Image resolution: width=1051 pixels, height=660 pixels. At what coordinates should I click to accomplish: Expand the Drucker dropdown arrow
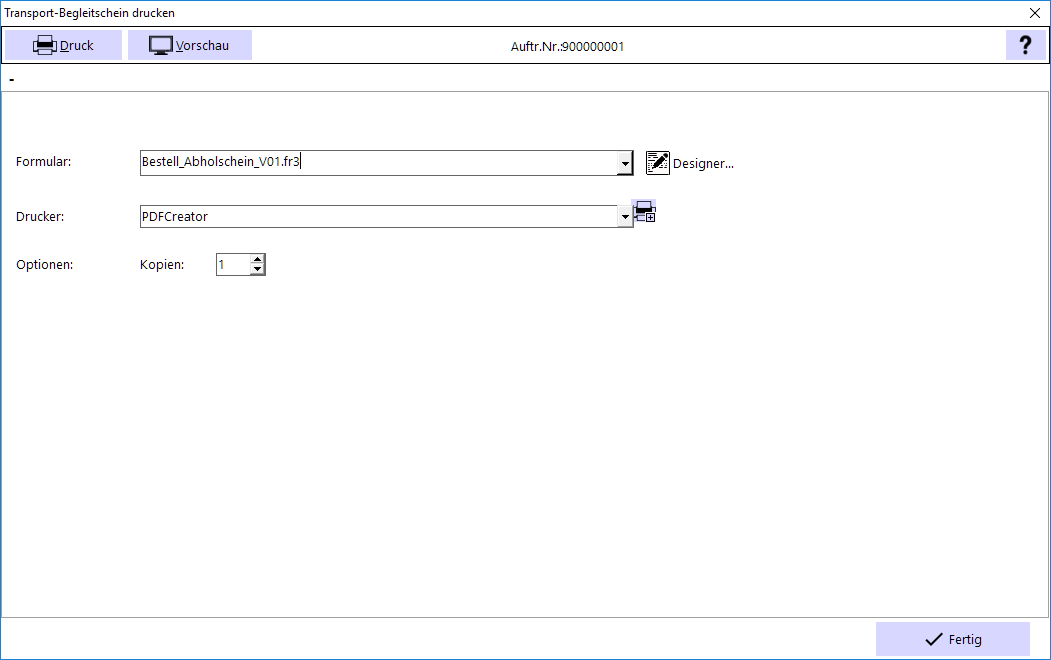tap(625, 216)
